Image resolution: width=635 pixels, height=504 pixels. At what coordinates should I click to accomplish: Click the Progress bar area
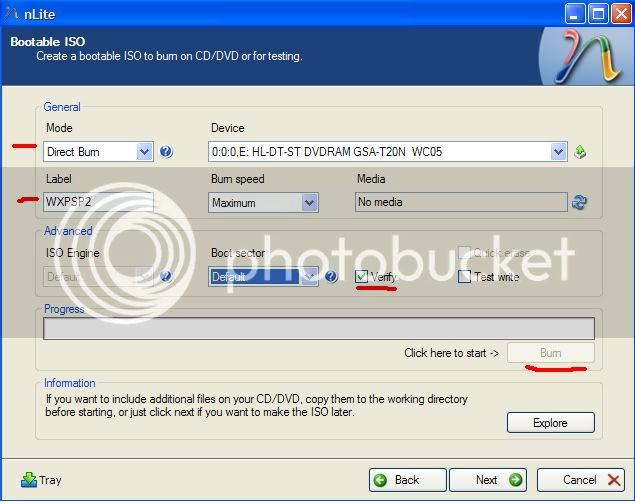point(319,328)
